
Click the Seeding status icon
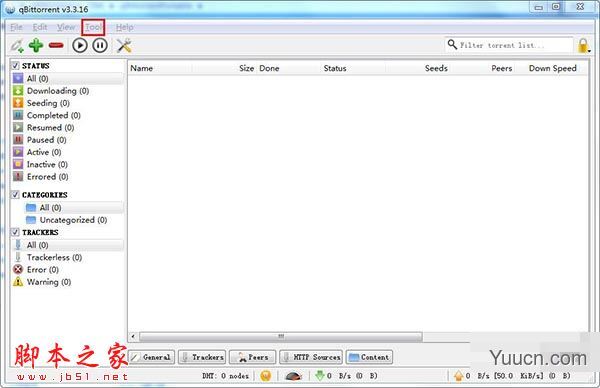coord(18,103)
